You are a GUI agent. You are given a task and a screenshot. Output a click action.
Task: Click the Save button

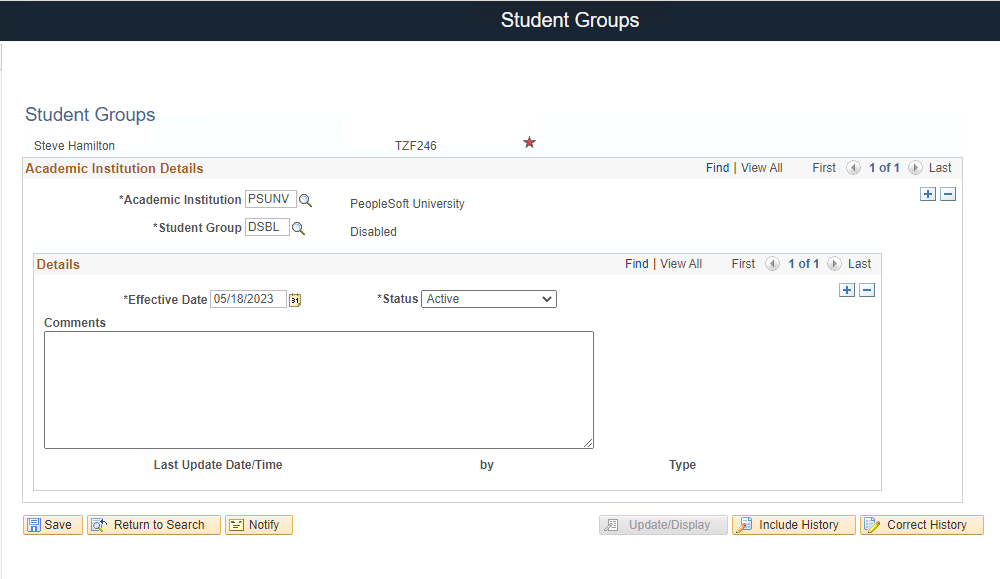(x=53, y=525)
